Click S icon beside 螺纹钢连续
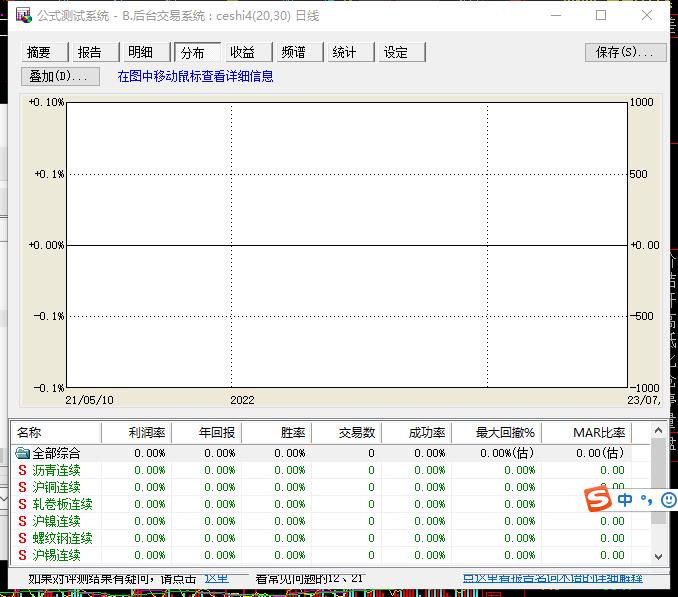Viewport: 678px width, 597px height. click(x=22, y=538)
